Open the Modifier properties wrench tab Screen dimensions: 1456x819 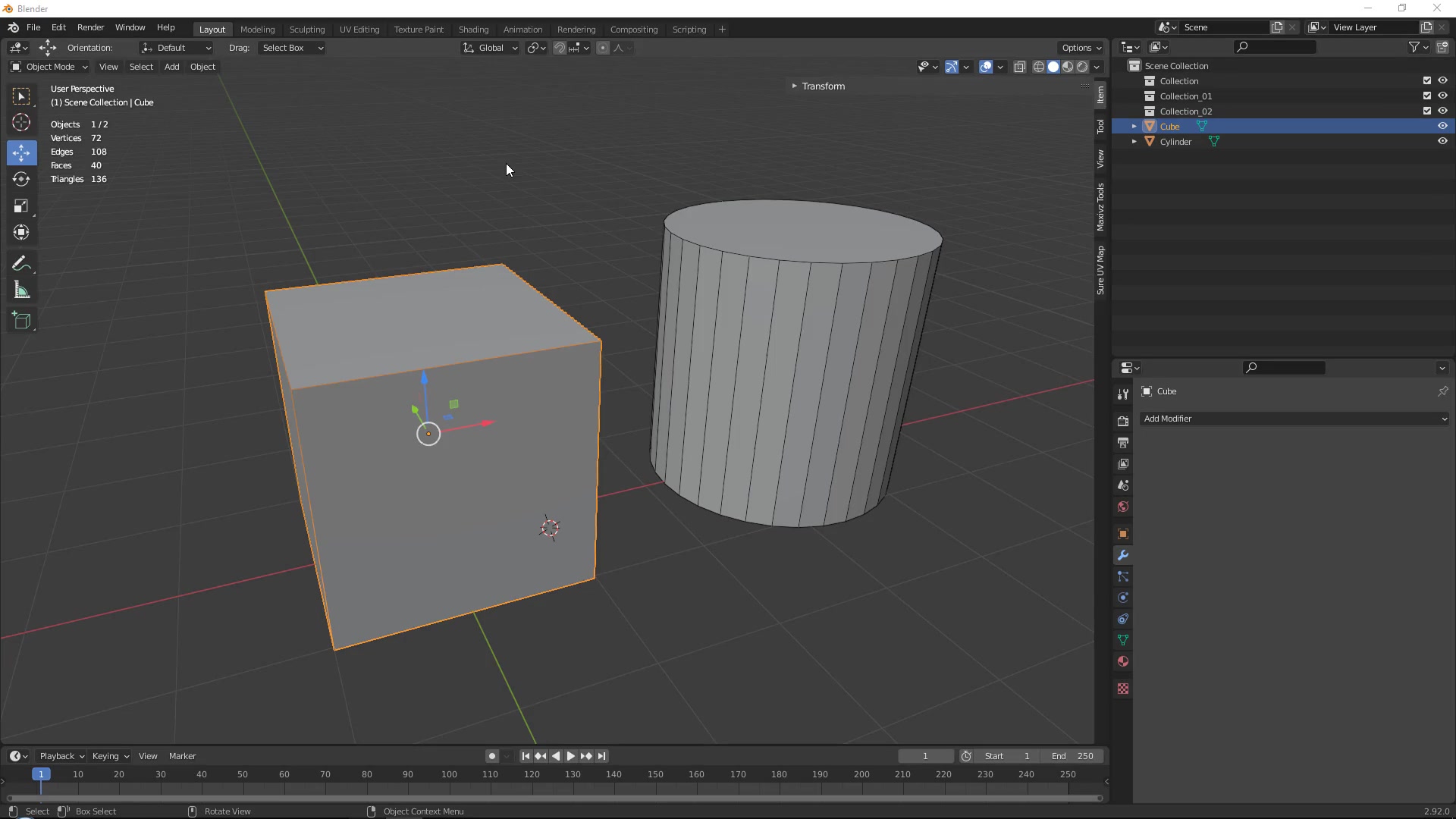coord(1123,555)
